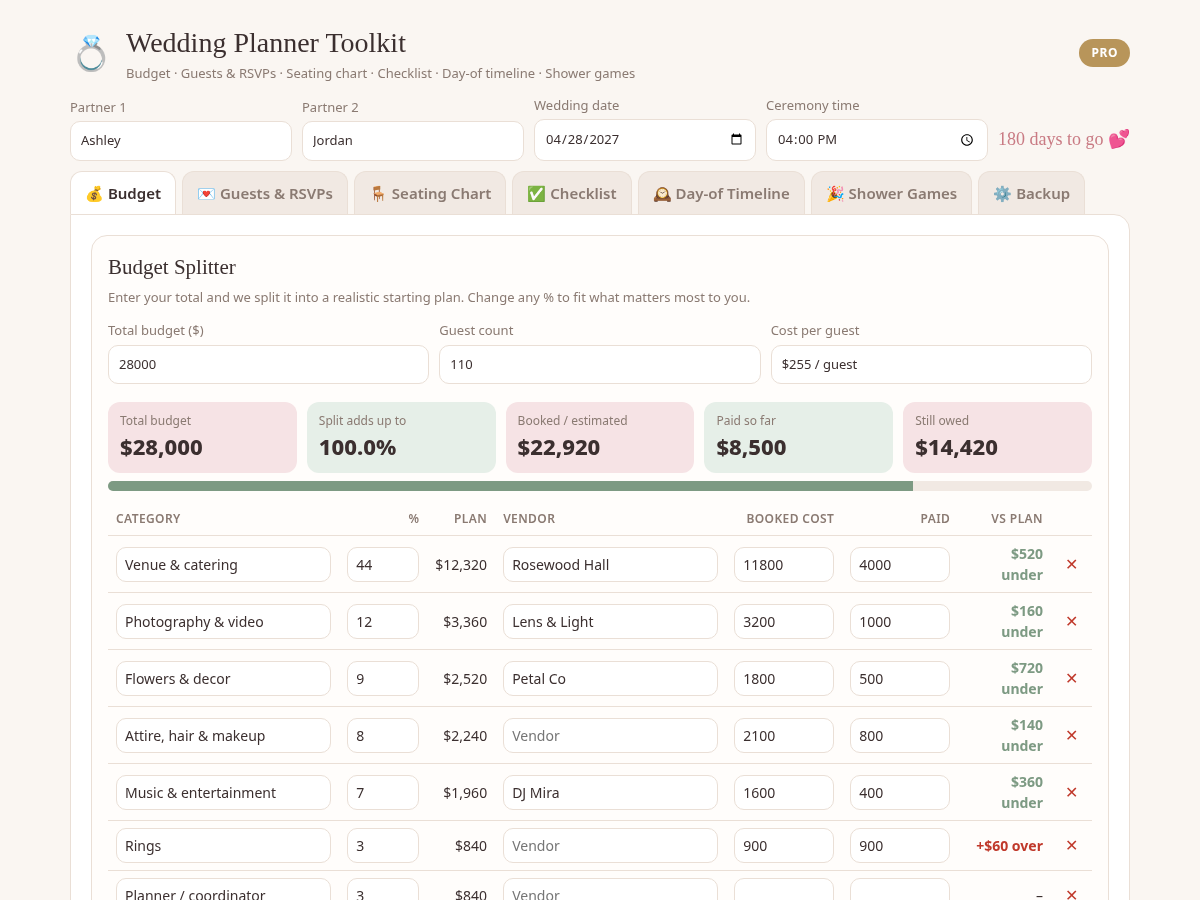Click the VS PLAN column header
Viewport: 1200px width, 900px height.
(x=1017, y=519)
